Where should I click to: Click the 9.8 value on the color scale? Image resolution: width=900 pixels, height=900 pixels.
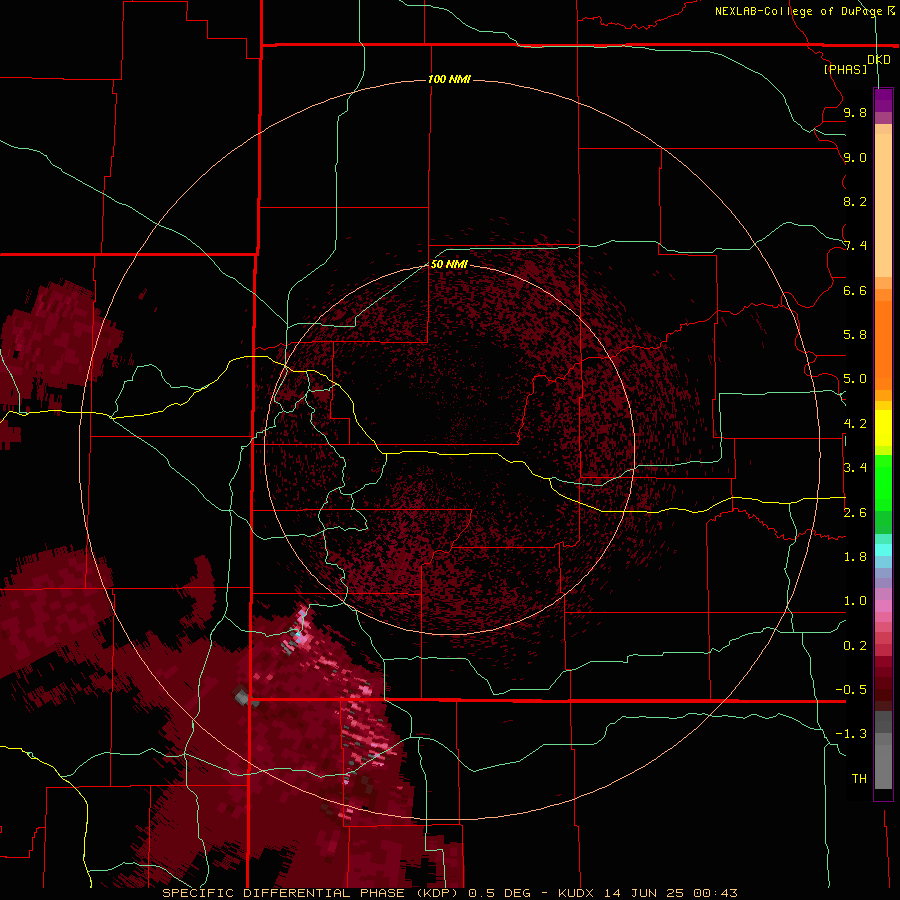(855, 112)
